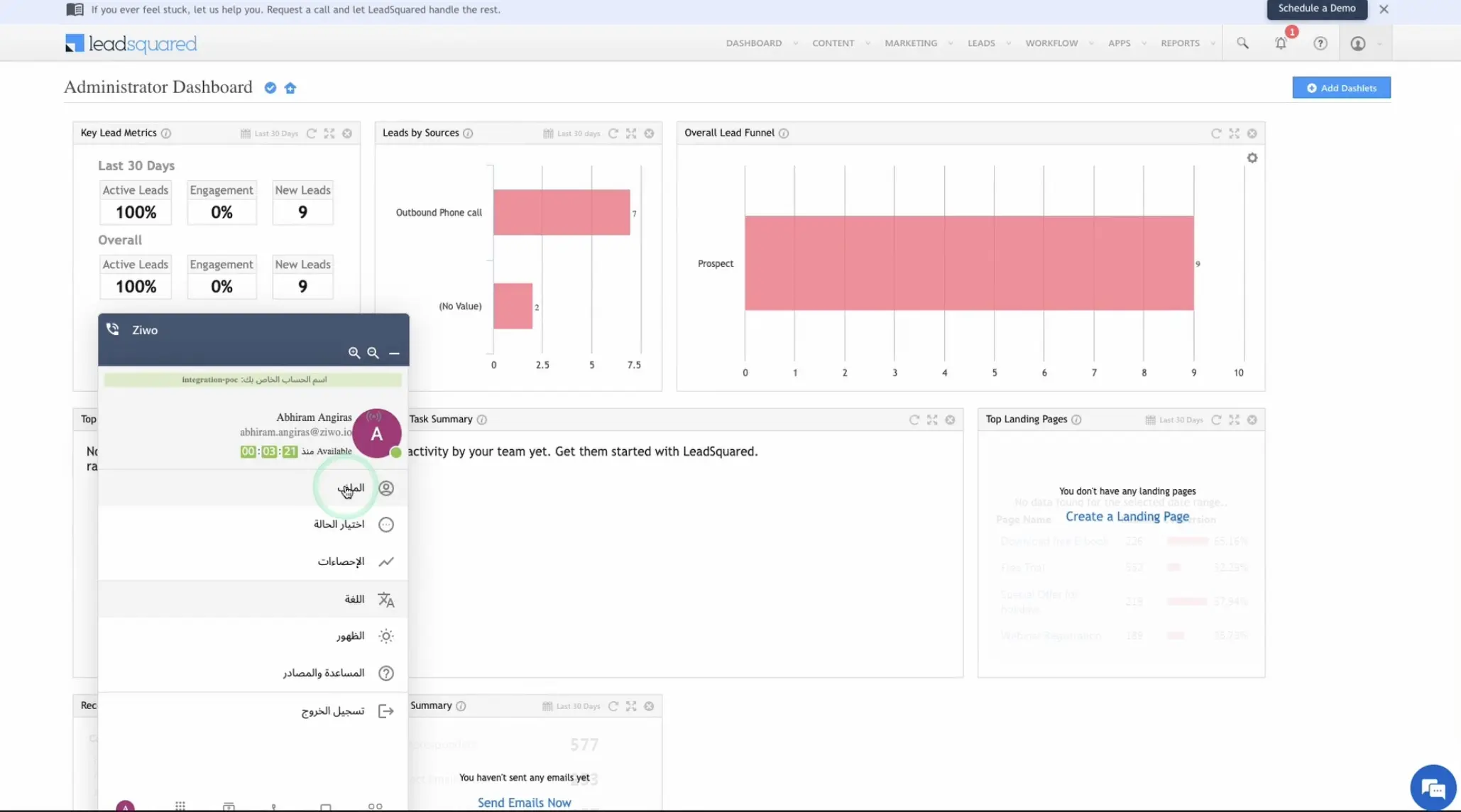Select the logout entry in the Ziwo menu
This screenshot has width=1461, height=812.
pyautogui.click(x=333, y=711)
